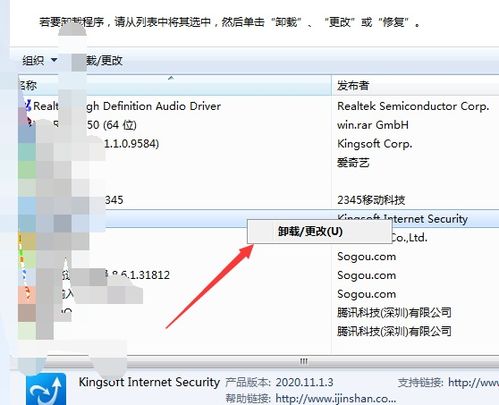Select the row published by 2345移动科技
This screenshot has height=405, width=499.
coord(259,200)
